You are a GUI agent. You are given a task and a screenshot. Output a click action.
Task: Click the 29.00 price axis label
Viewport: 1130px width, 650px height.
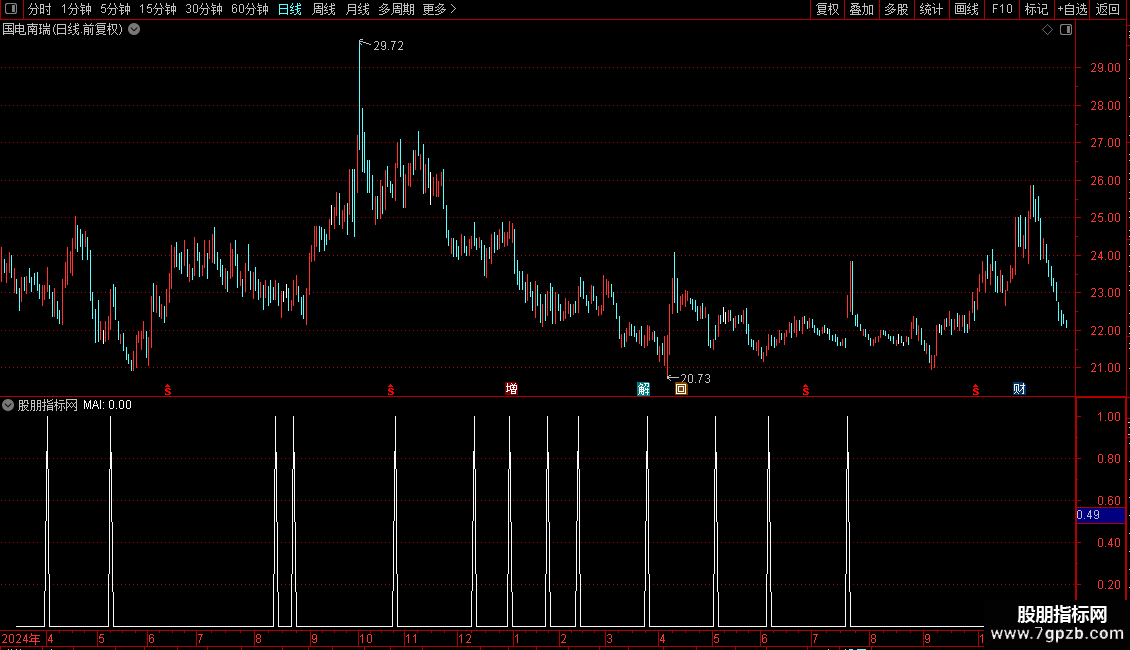[1105, 68]
